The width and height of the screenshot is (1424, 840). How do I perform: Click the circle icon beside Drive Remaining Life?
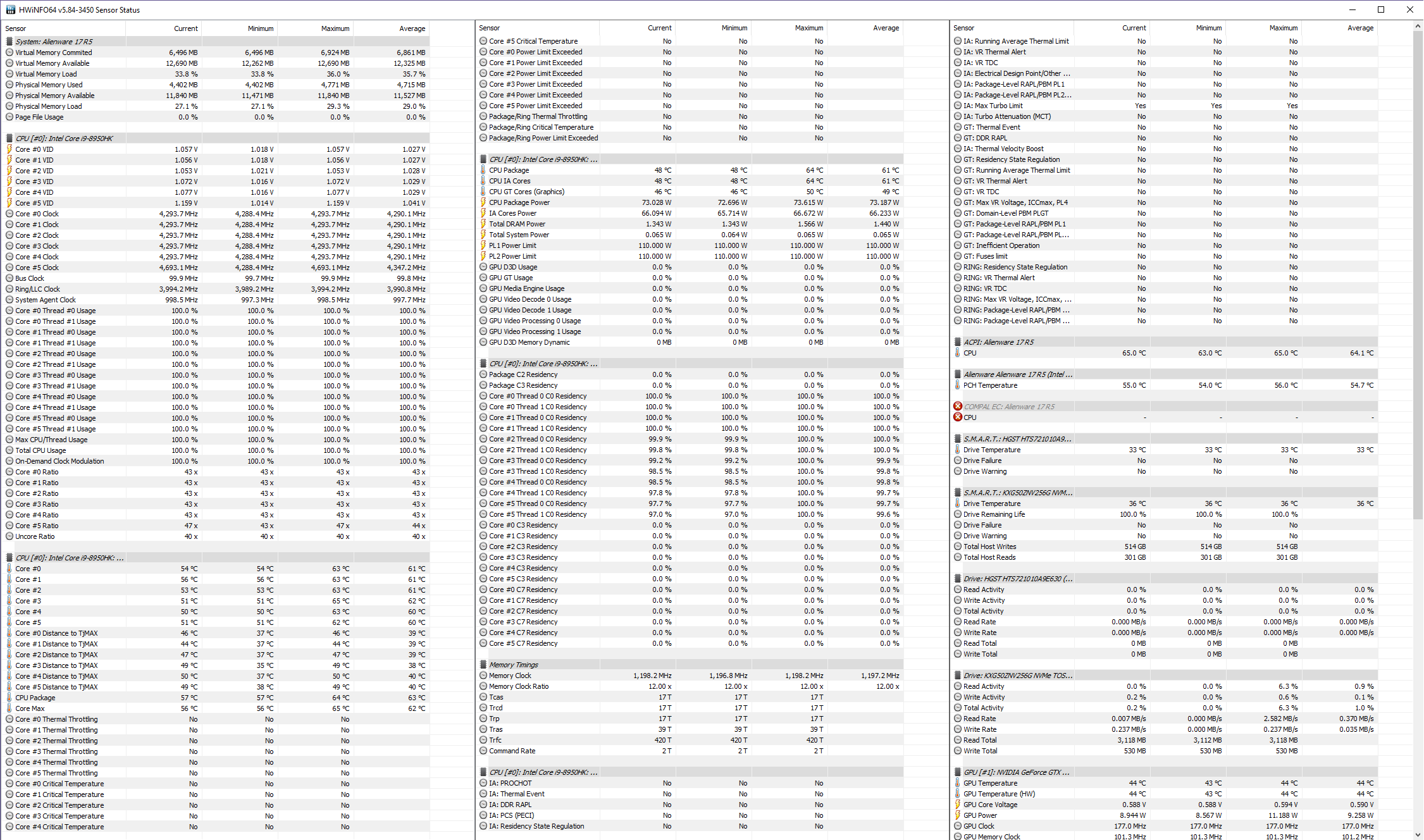(x=958, y=514)
